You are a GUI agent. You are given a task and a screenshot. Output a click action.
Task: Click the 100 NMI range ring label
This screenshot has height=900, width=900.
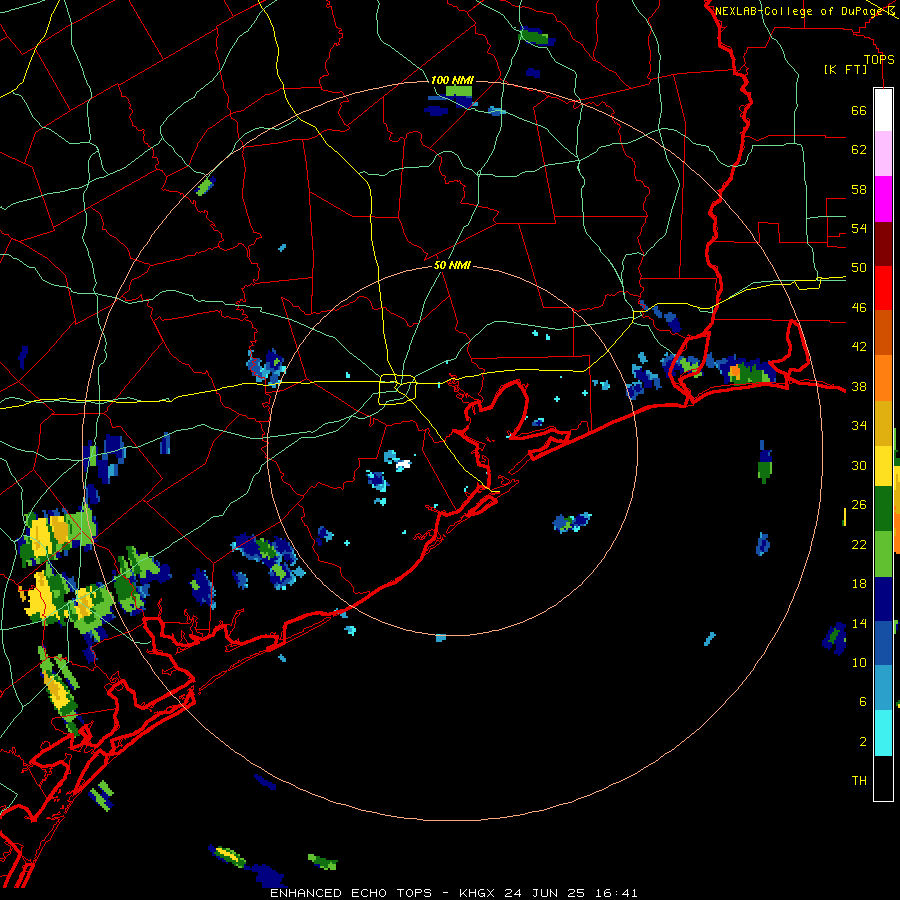click(x=451, y=80)
